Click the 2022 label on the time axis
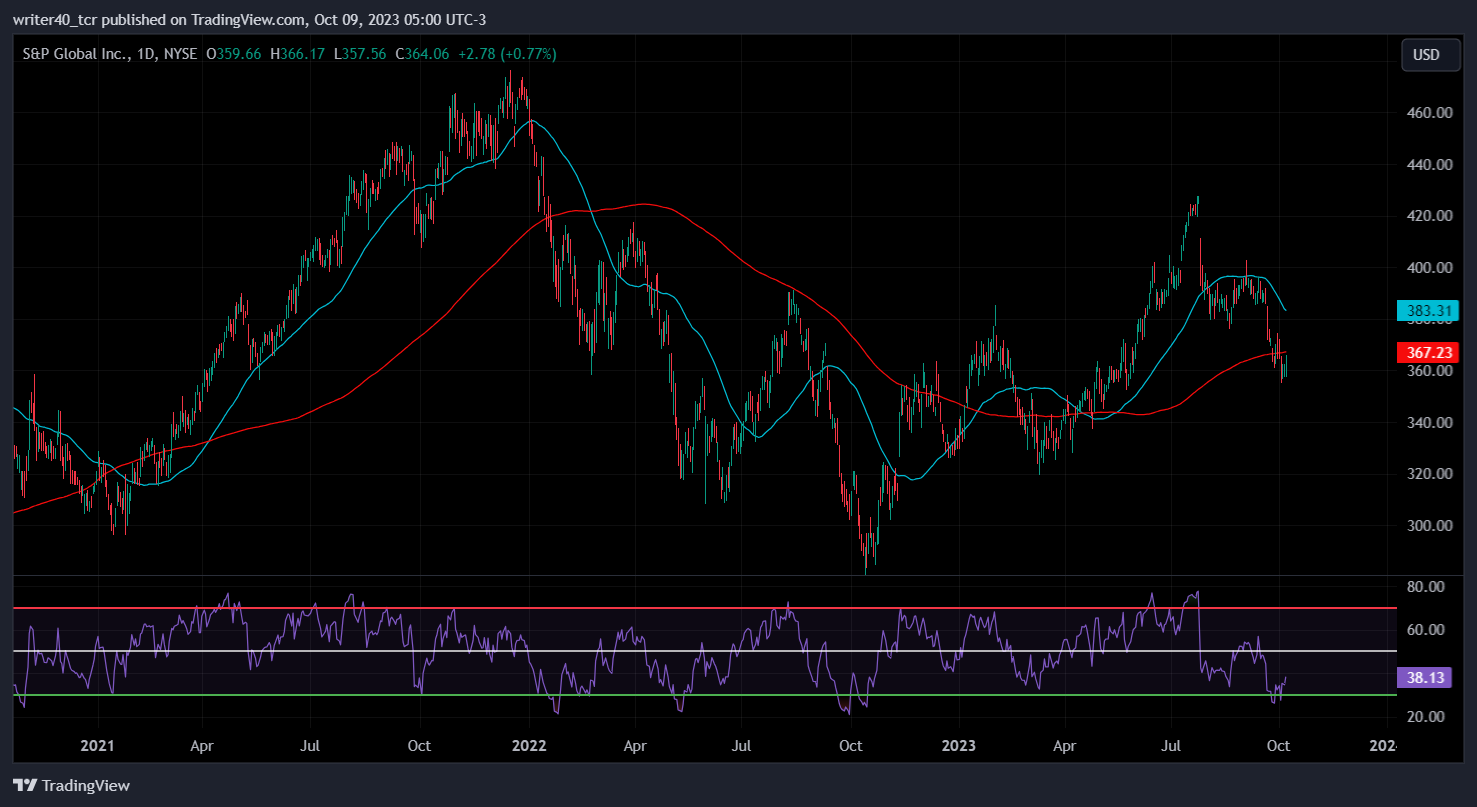The image size is (1477, 807). point(531,746)
